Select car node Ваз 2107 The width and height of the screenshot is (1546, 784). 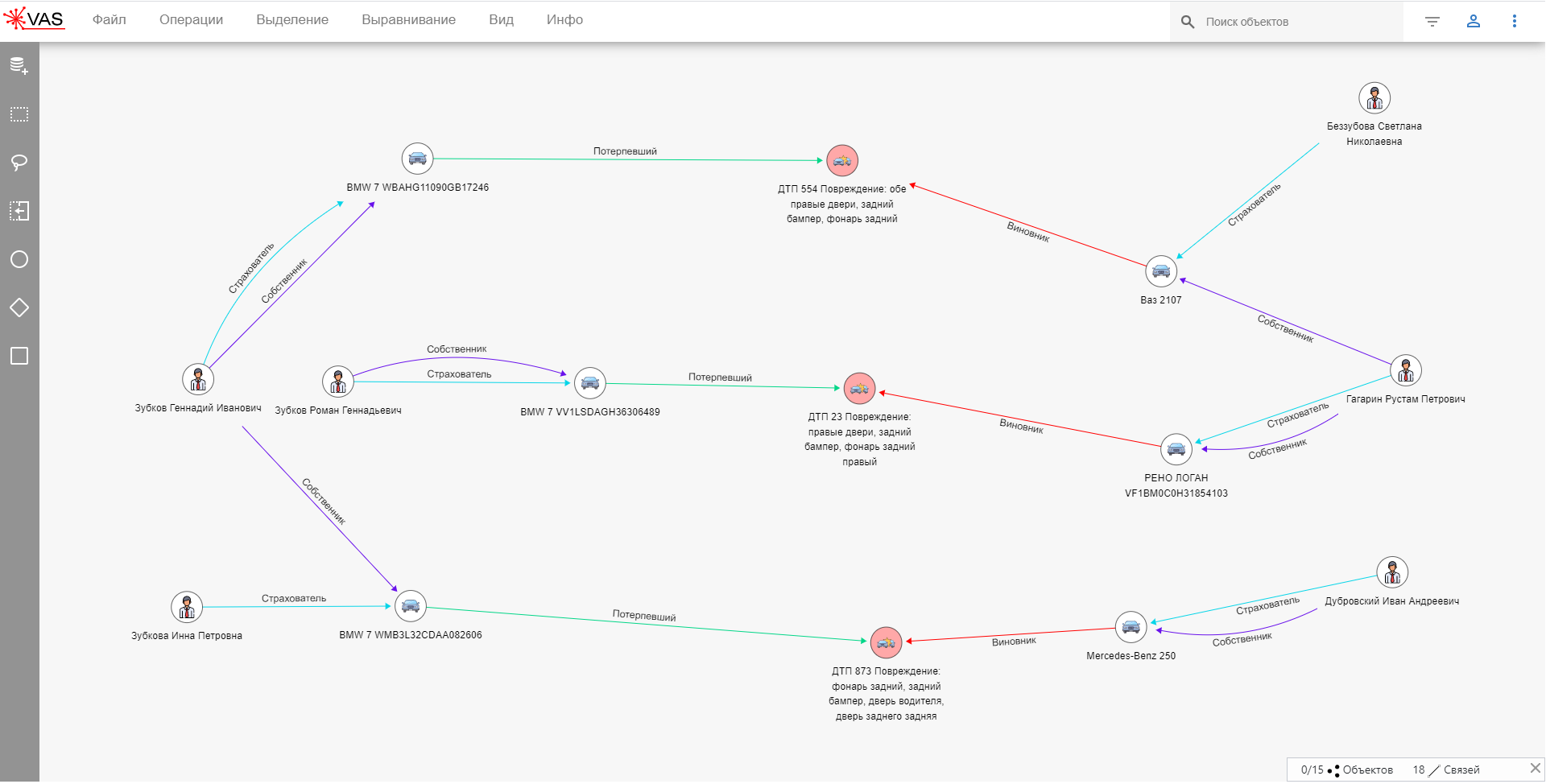(x=1161, y=271)
